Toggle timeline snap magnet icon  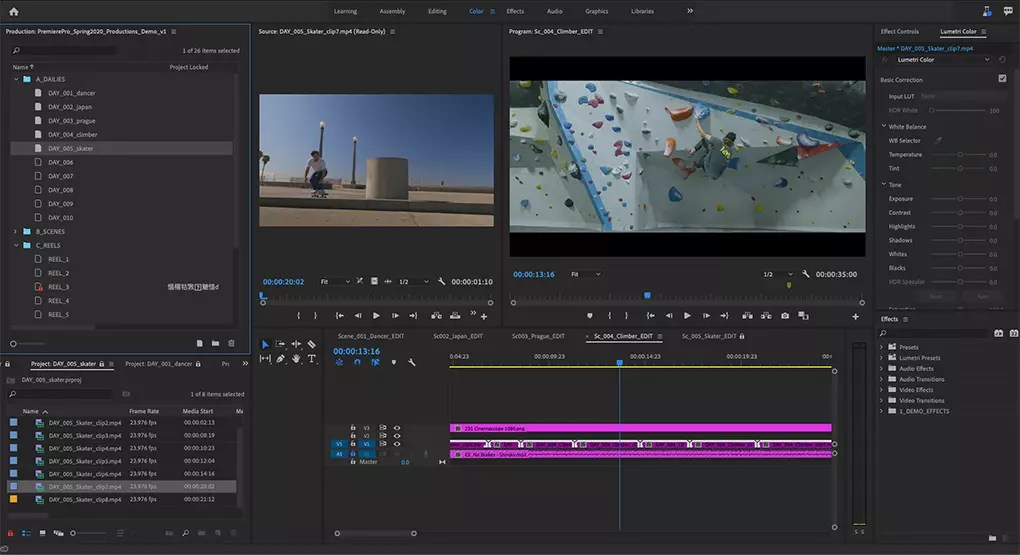point(357,362)
